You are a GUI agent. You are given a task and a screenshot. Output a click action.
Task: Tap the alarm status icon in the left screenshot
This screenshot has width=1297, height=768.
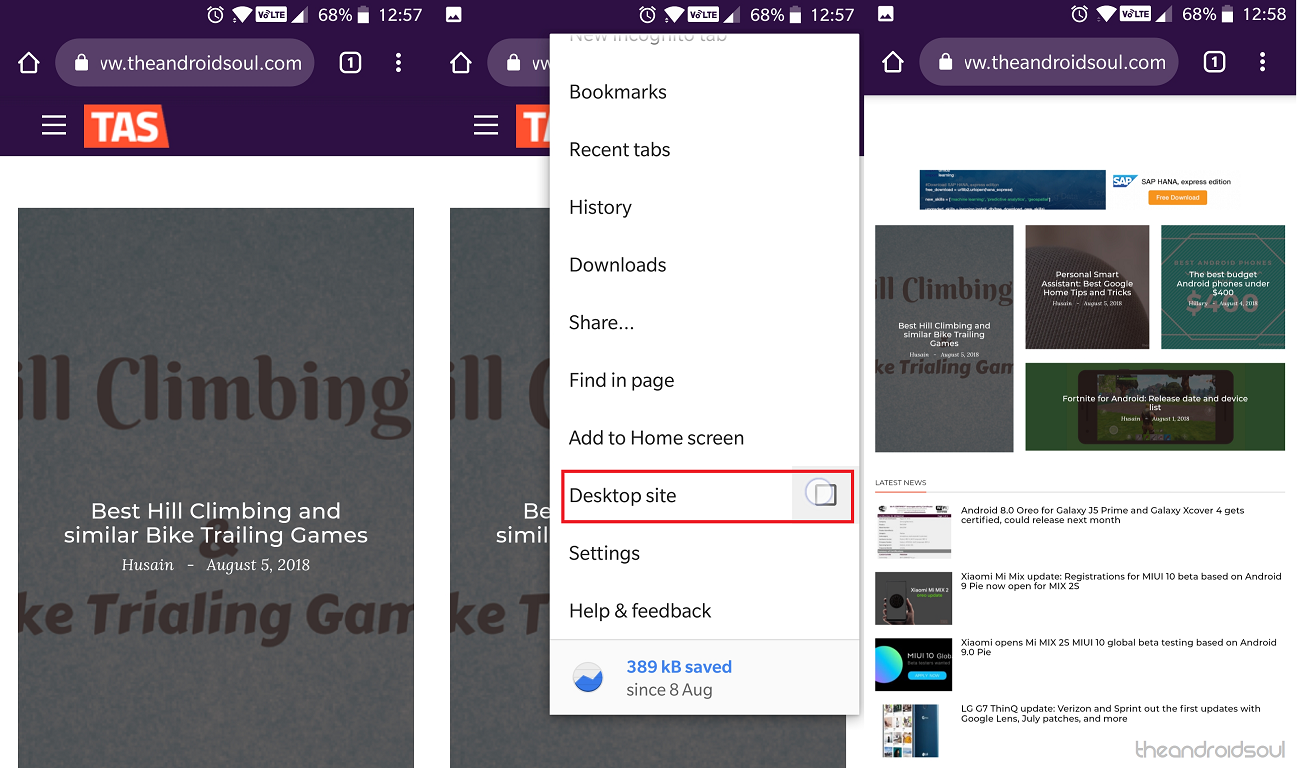[214, 15]
